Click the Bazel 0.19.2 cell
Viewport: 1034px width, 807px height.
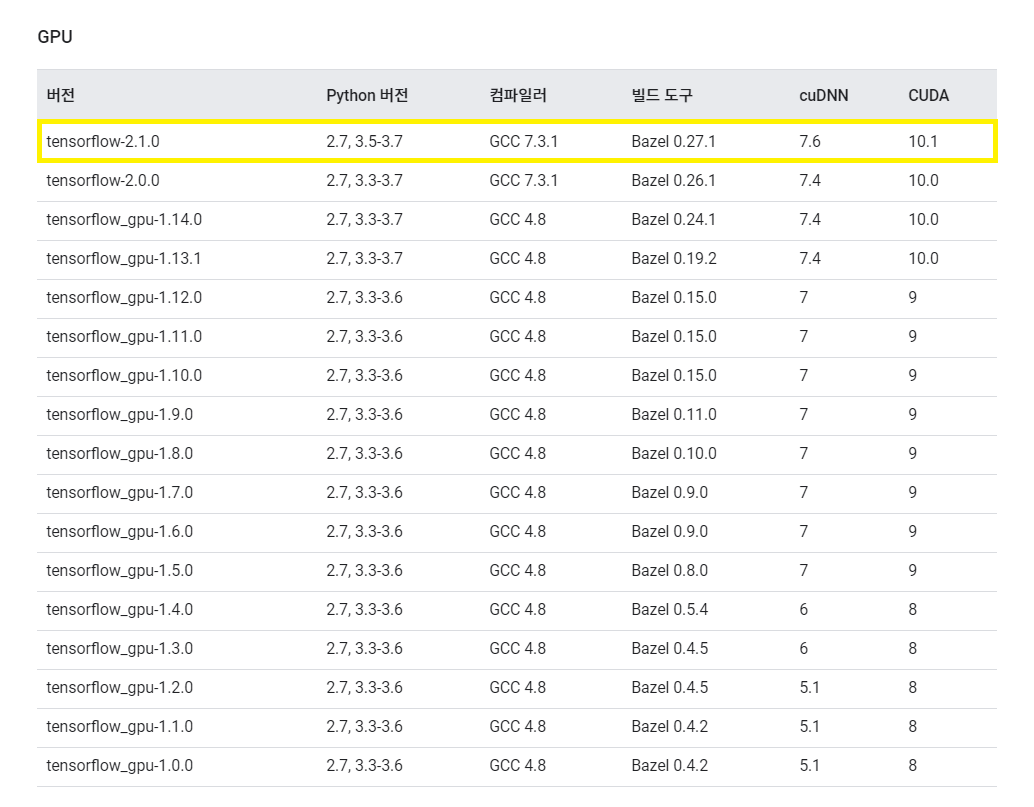coord(674,258)
